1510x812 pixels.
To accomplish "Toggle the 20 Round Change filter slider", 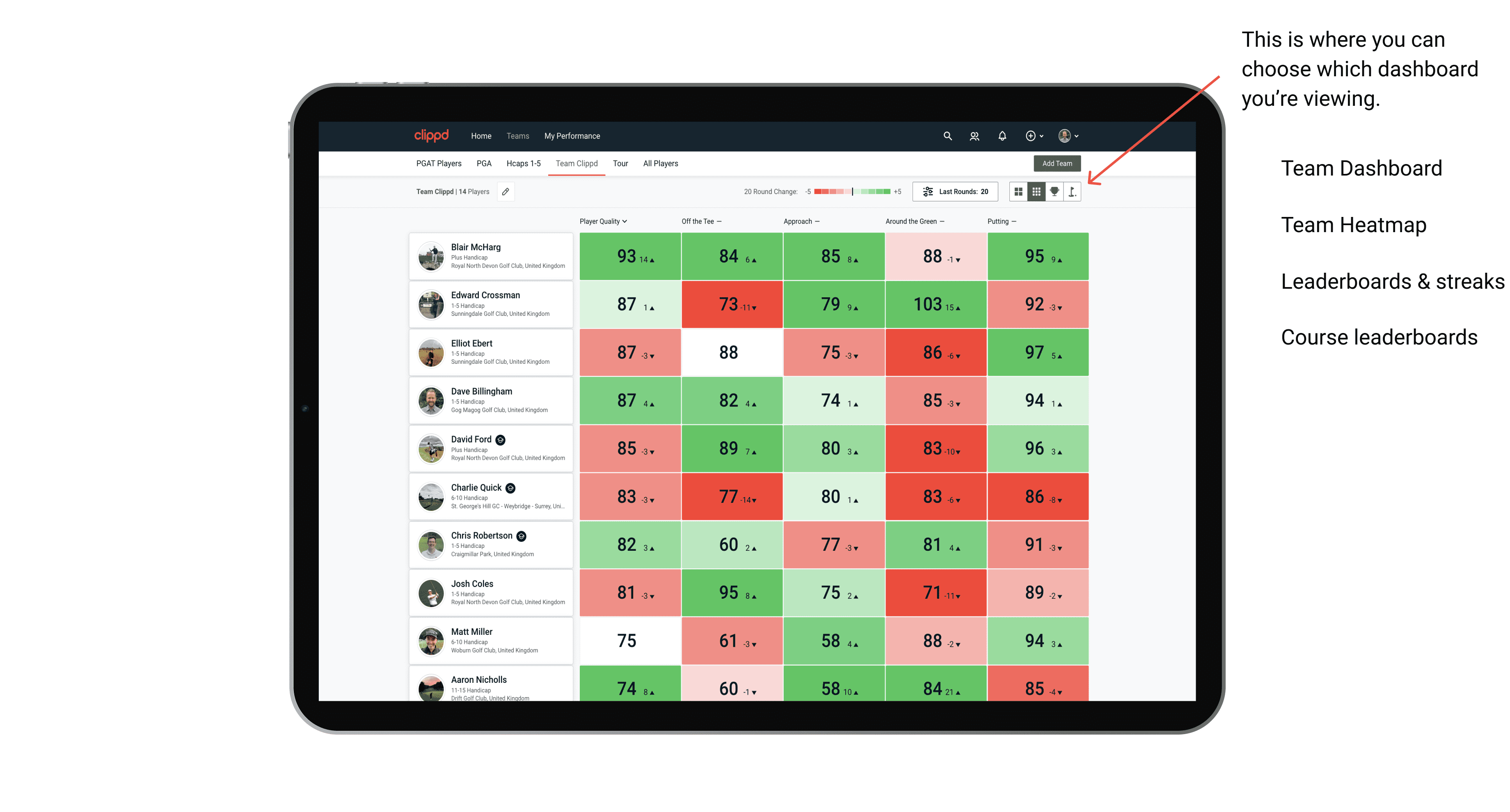I will 853,194.
